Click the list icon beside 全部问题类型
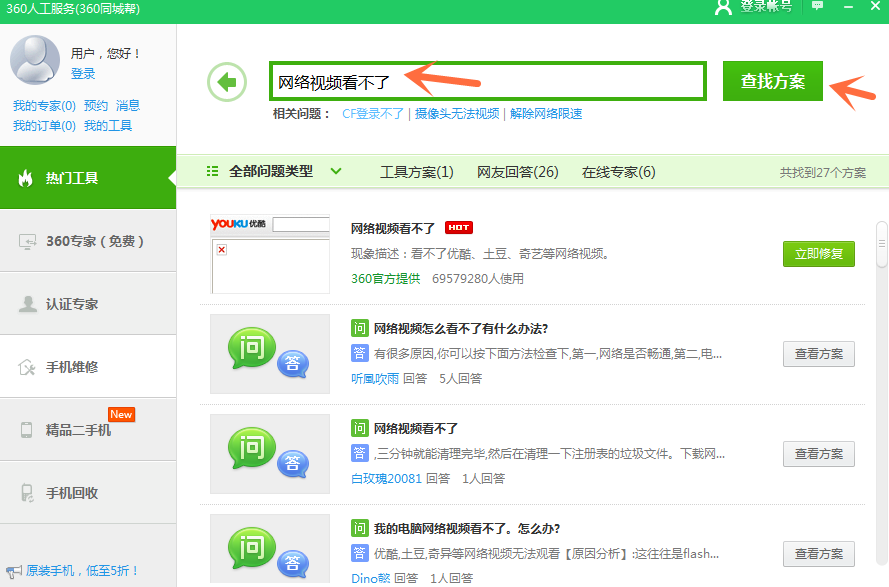Image resolution: width=889 pixels, height=587 pixels. tap(212, 171)
